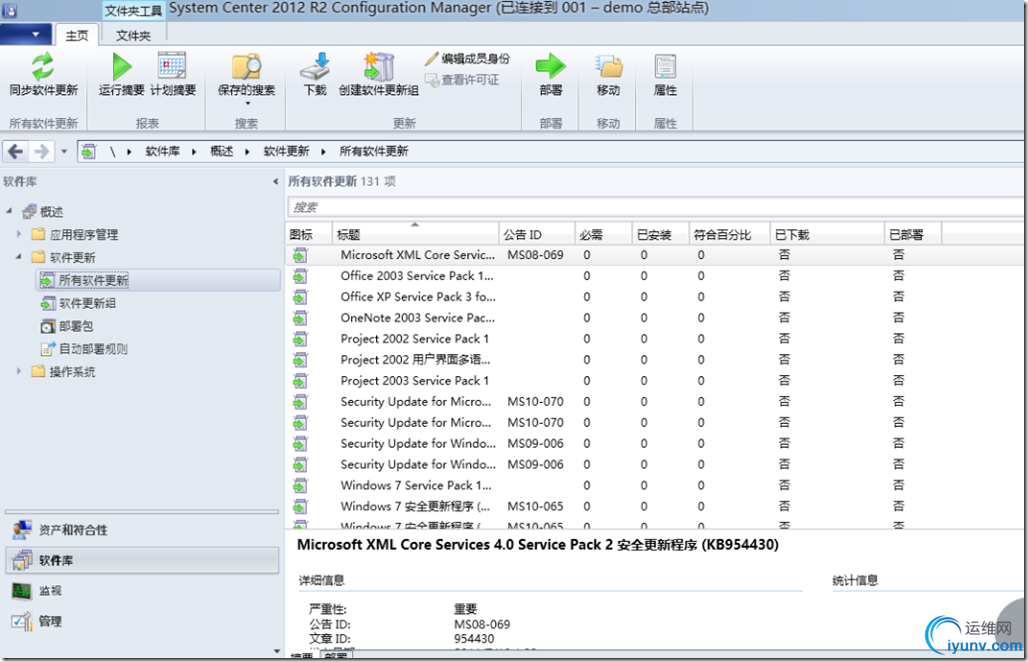Sort by the 标题 column header
This screenshot has height=662, width=1028.
[415, 234]
